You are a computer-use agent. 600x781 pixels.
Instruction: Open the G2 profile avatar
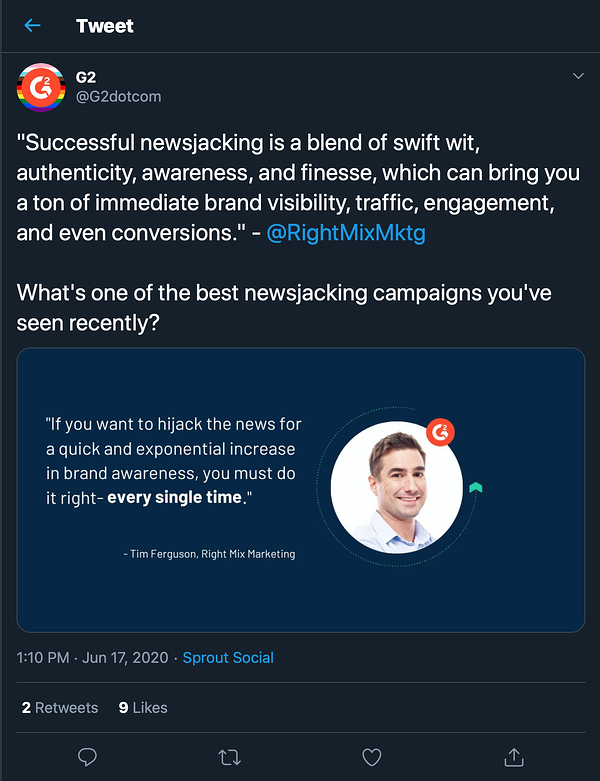click(x=41, y=87)
